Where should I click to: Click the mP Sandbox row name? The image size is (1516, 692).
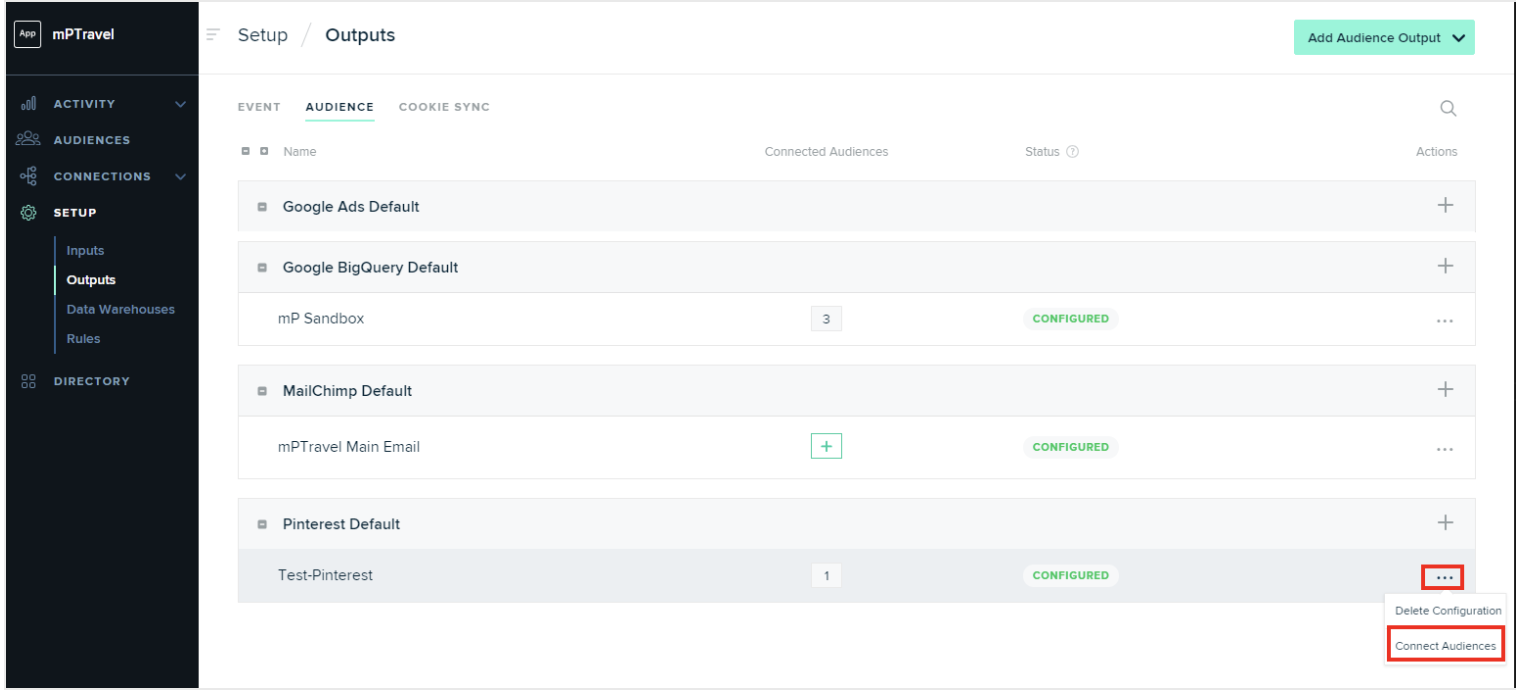[321, 319]
